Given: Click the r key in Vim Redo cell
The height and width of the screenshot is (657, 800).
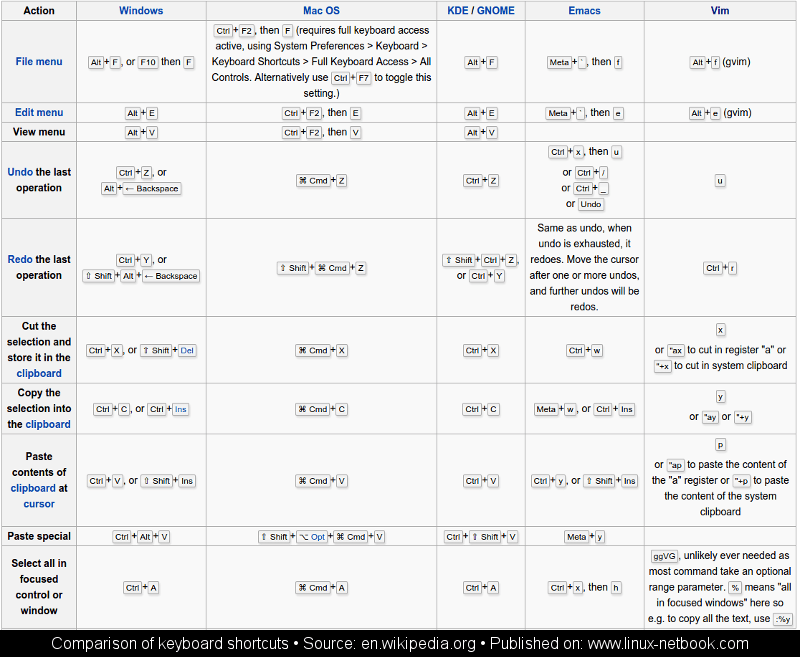Looking at the screenshot, I should pyautogui.click(x=732, y=268).
